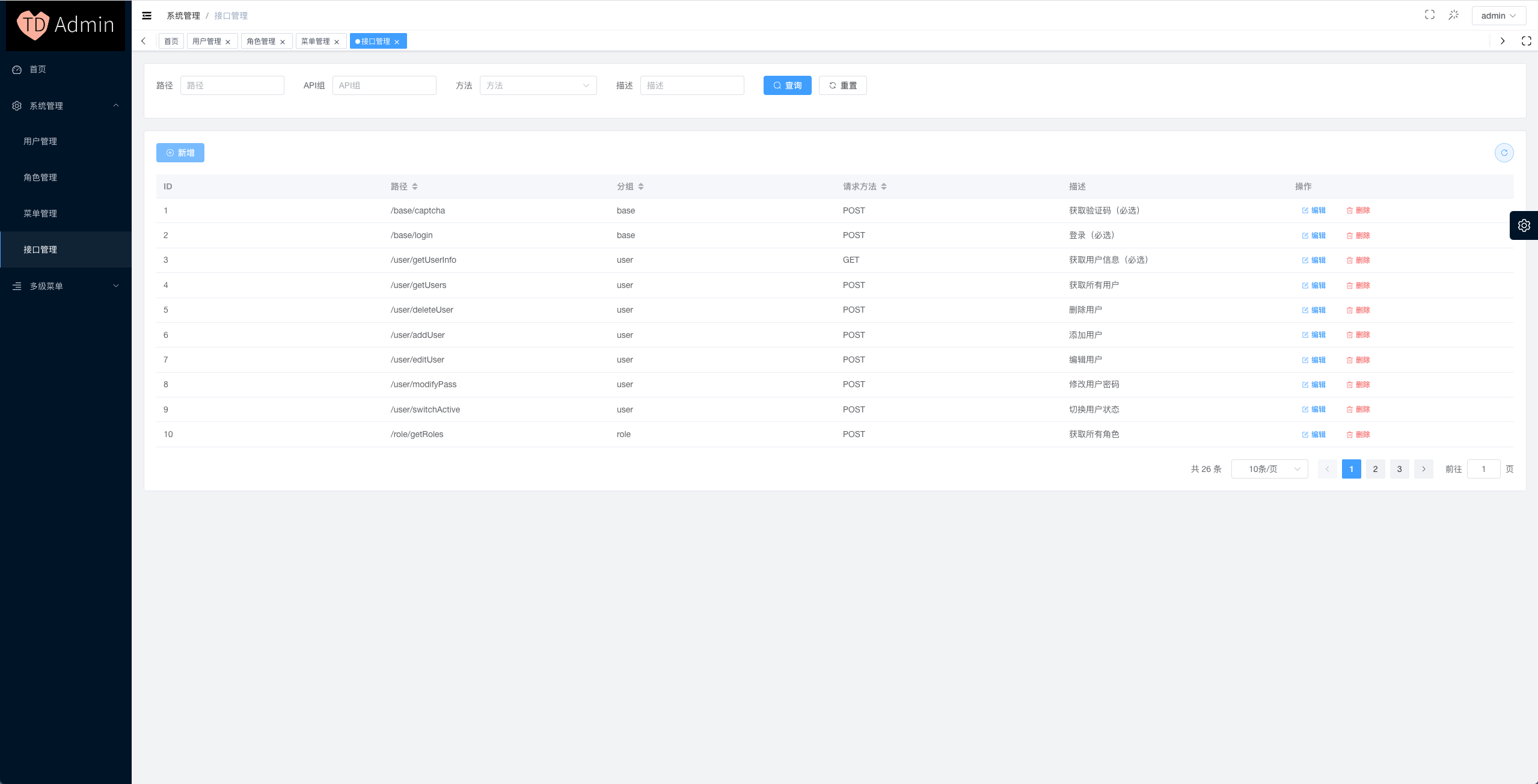Screen dimensions: 1538x784
Task: Click the 查询 search button
Action: (x=787, y=85)
